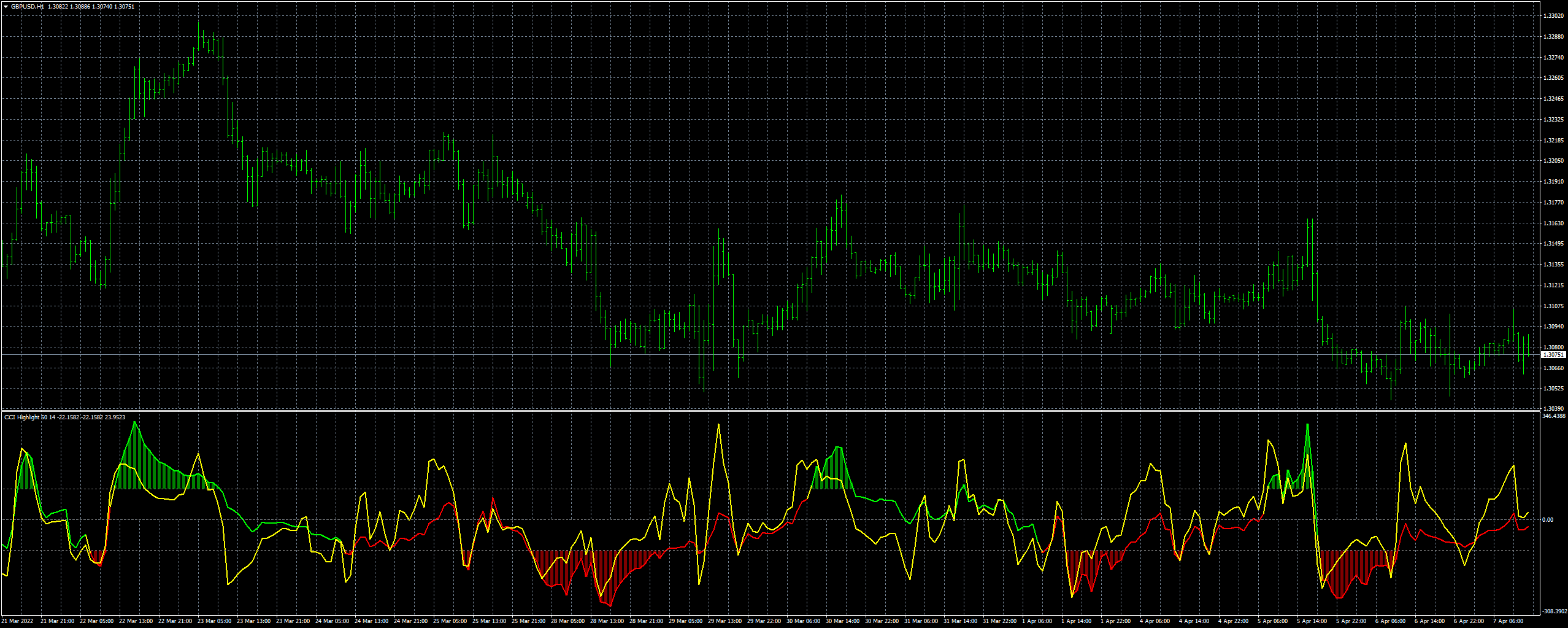Click the 28 Mar 13:00 time axis label

coord(607,621)
